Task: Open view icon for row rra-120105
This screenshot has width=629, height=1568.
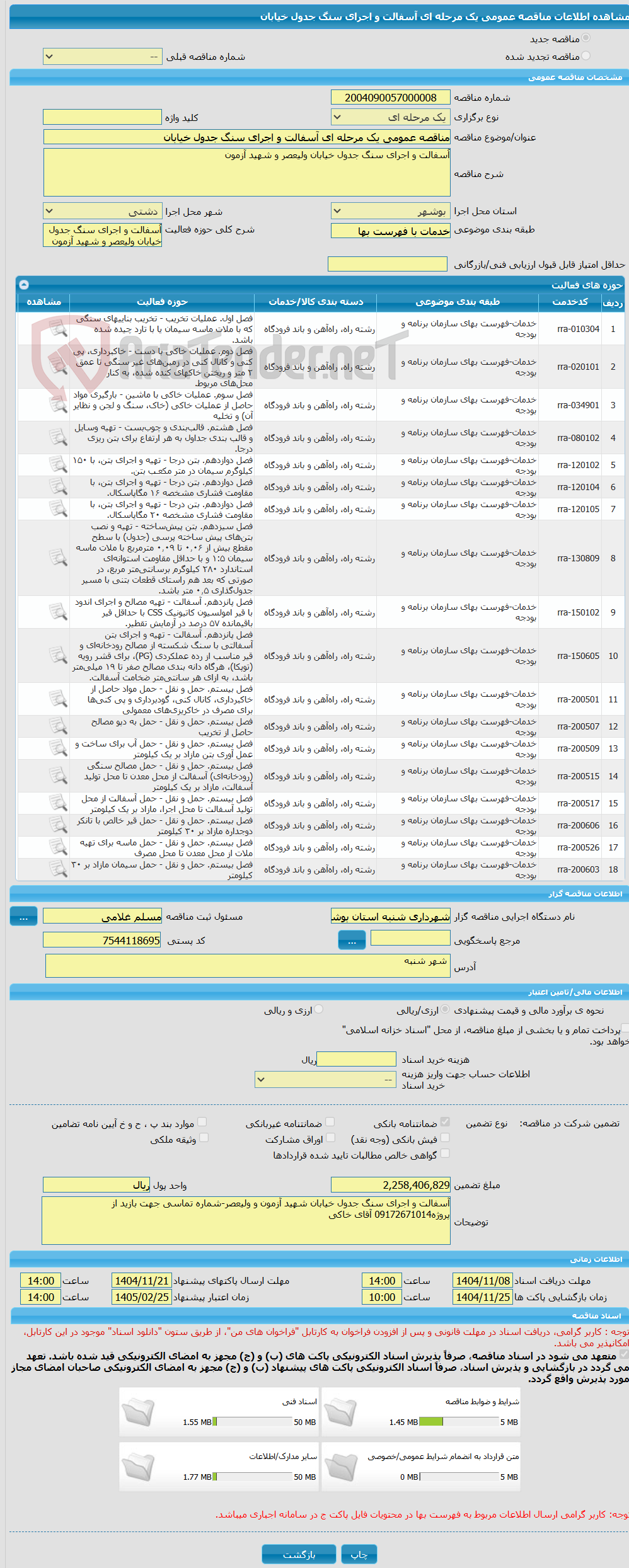Action: pos(59,509)
